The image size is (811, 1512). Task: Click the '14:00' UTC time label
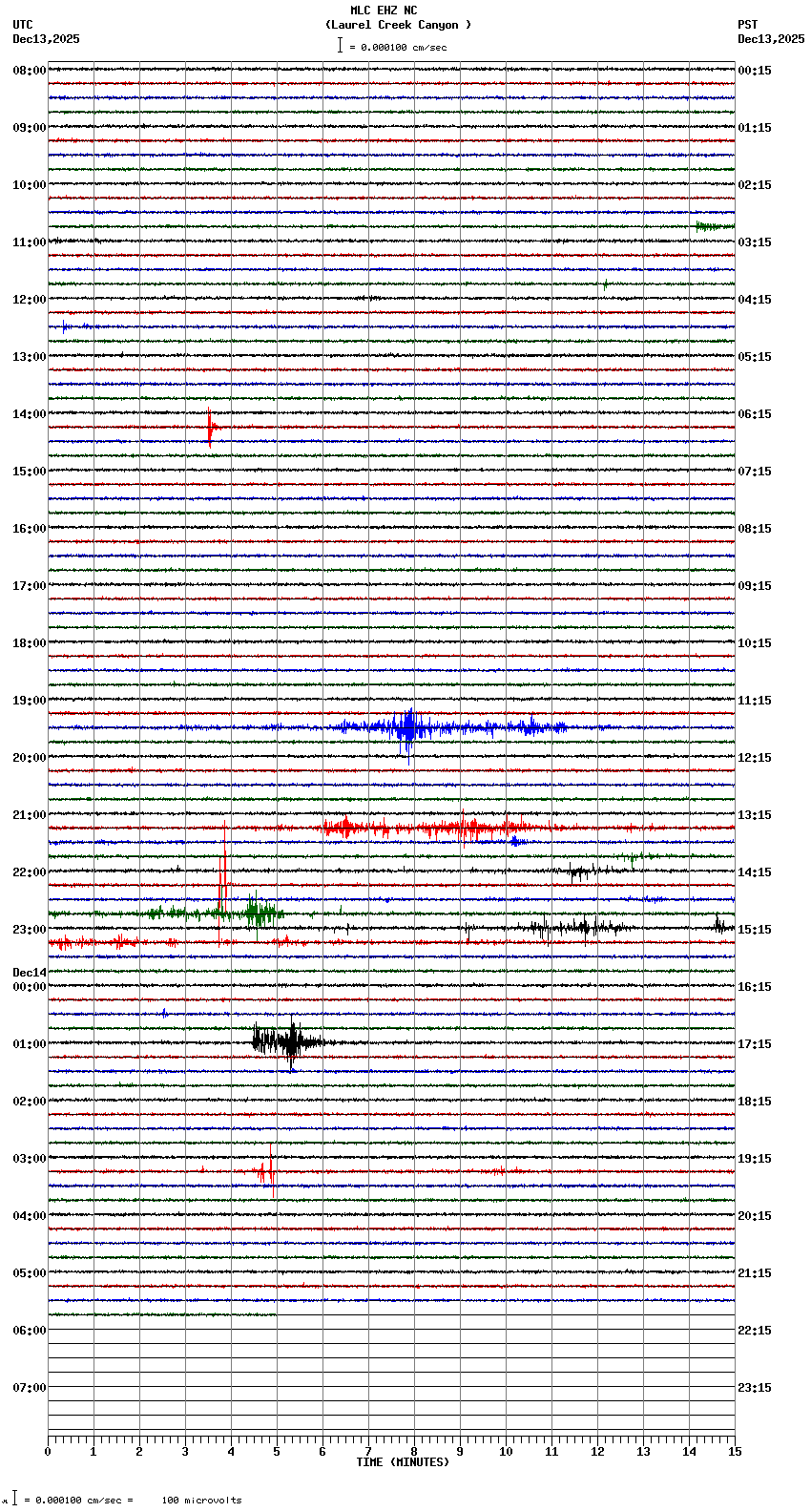pos(29,414)
